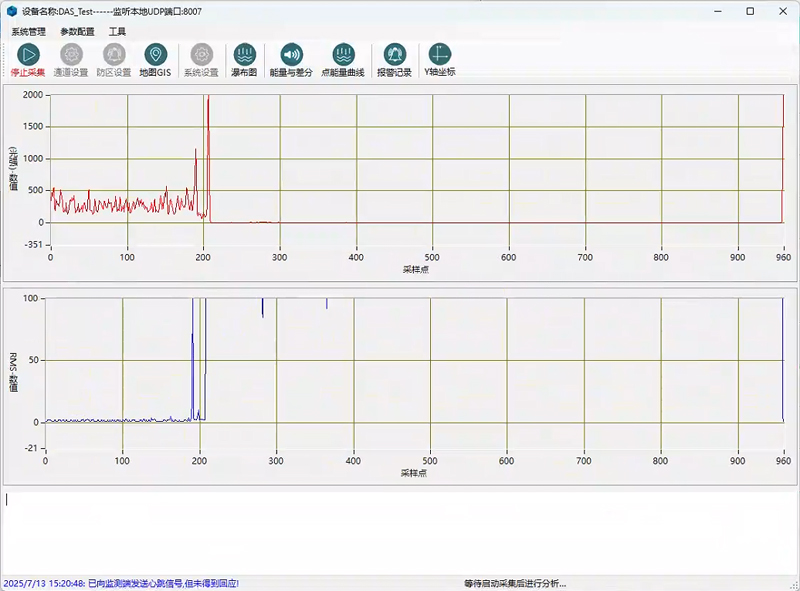This screenshot has height=591, width=800.
Task: Open 能量与差分 energy and difference view
Action: pyautogui.click(x=291, y=55)
